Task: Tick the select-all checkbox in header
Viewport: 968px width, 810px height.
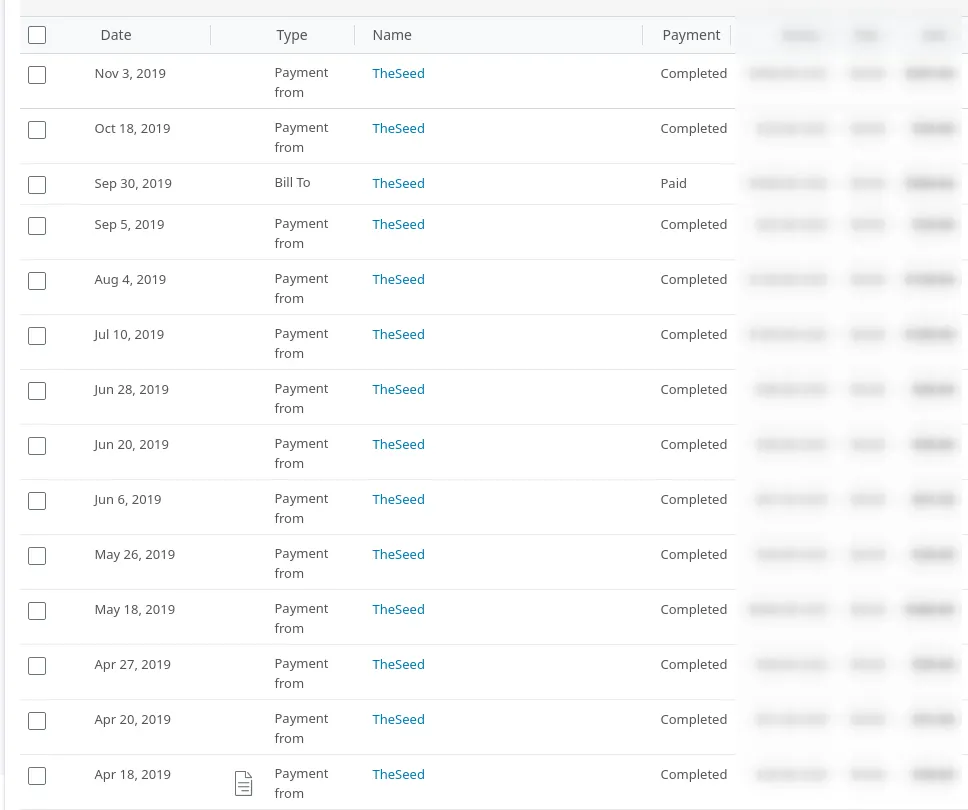Action: (x=37, y=35)
